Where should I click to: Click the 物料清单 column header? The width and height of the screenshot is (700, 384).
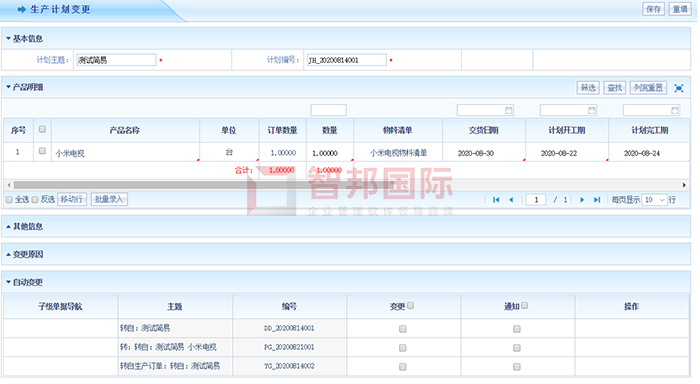[x=398, y=130]
